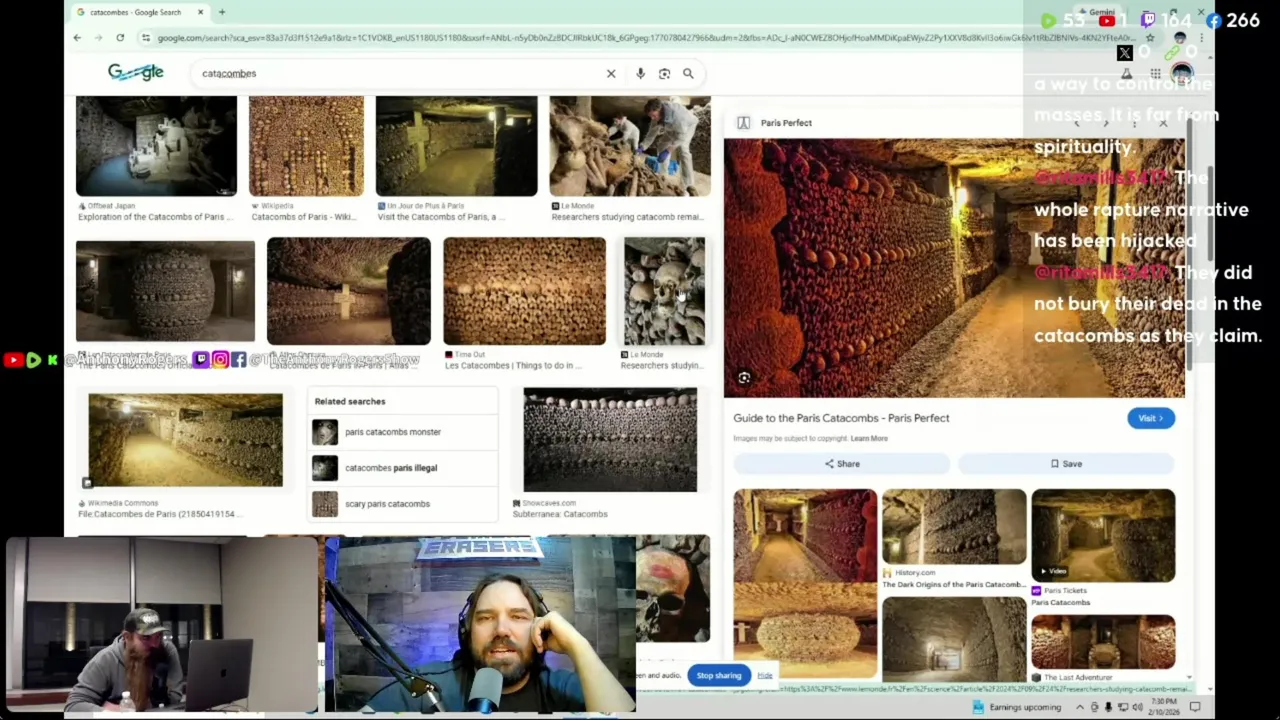
Task: Reload the page with the refresh icon
Action: pos(120,38)
